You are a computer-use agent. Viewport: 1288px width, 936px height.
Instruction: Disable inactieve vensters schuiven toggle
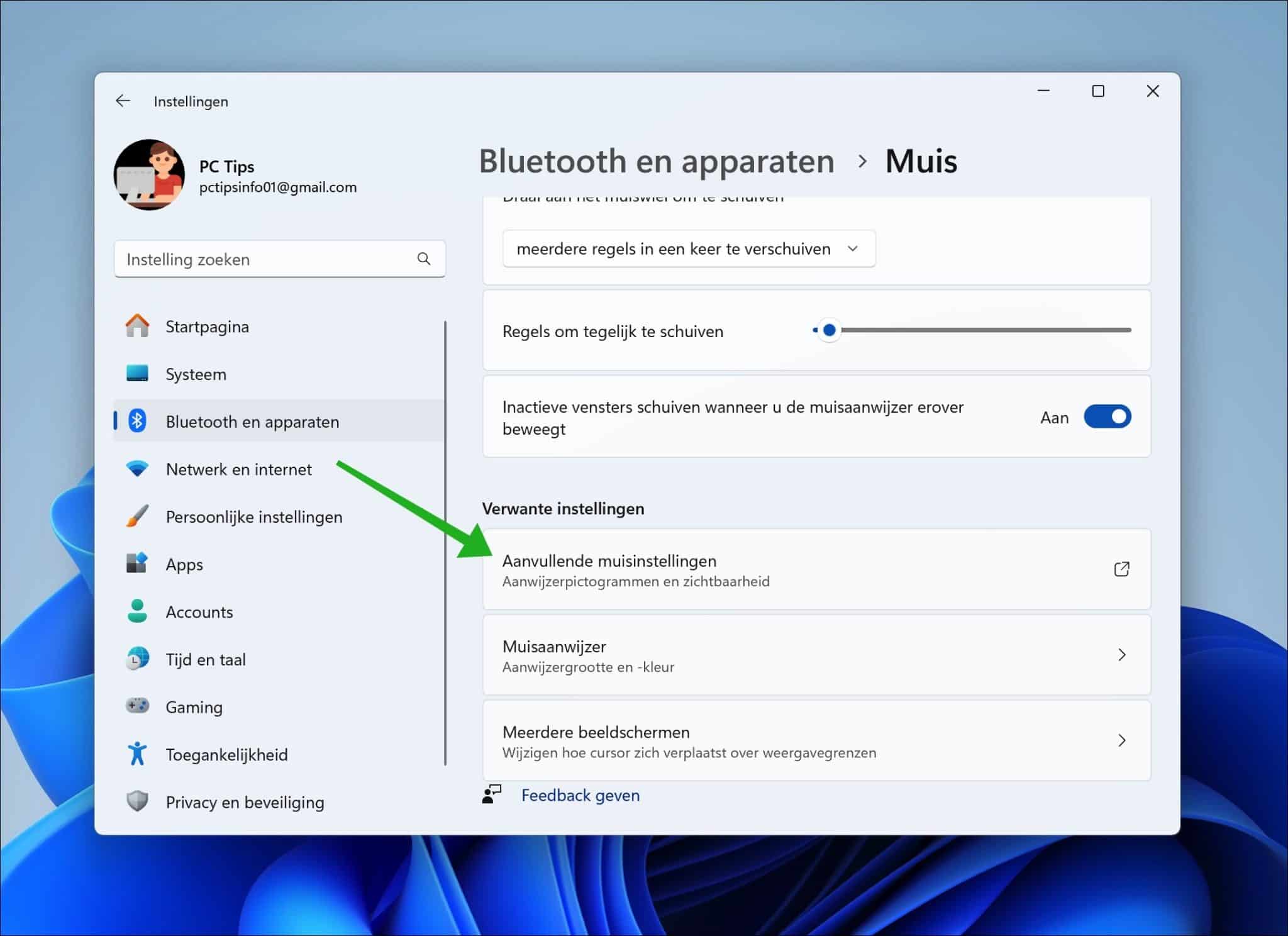coord(1108,416)
